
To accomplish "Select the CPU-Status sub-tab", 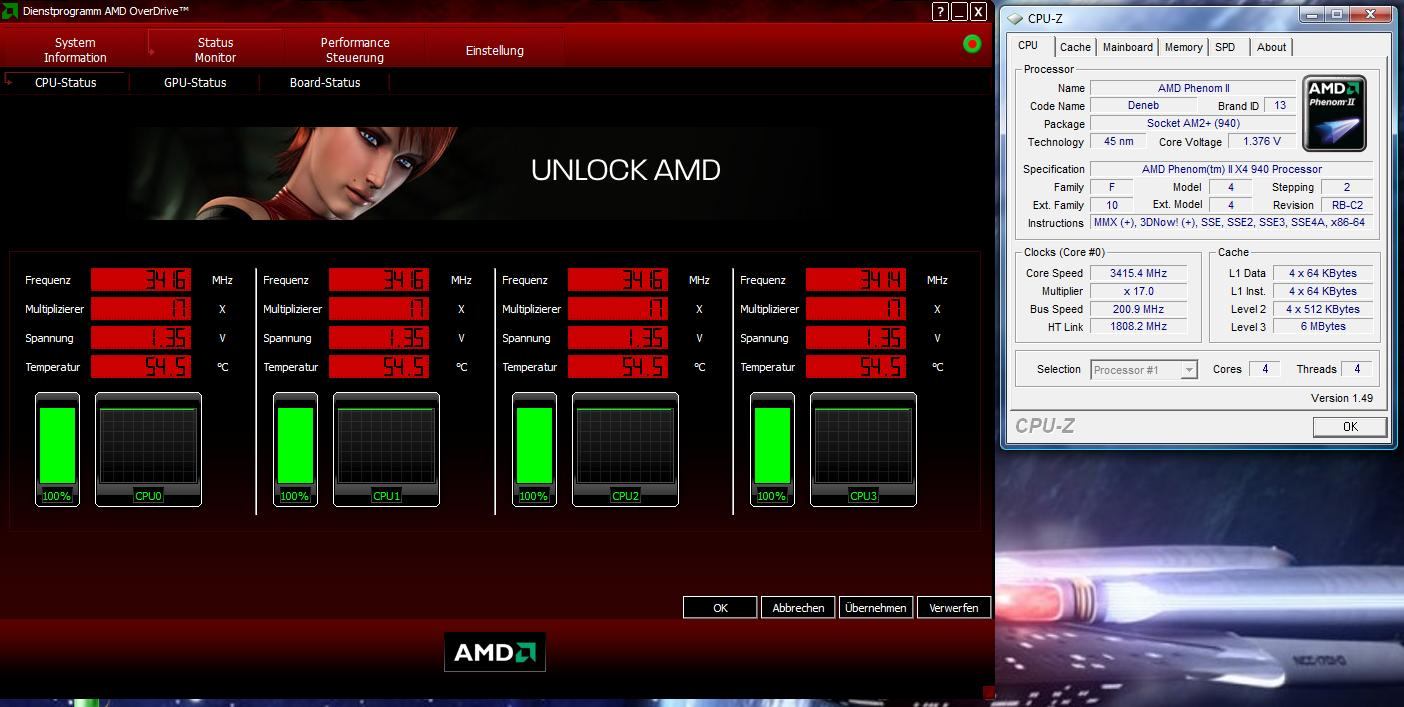I will [x=65, y=83].
